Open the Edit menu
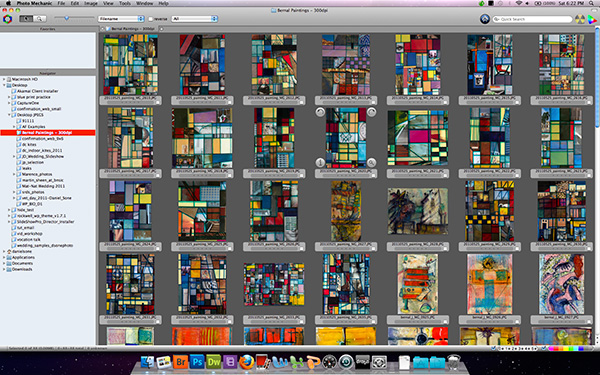600x375 pixels. (x=75, y=3)
